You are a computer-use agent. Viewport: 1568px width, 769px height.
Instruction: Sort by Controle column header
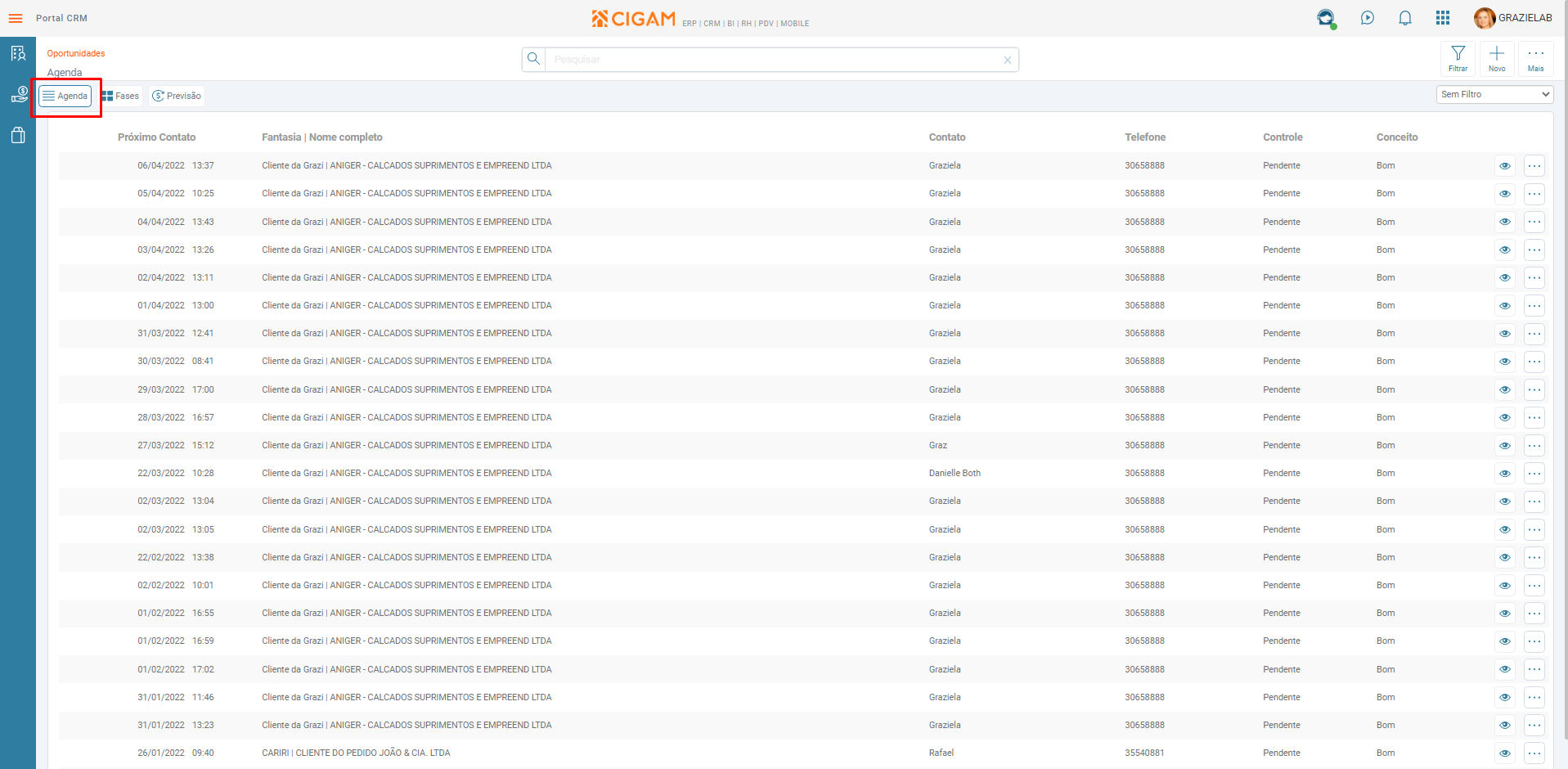tap(1283, 137)
